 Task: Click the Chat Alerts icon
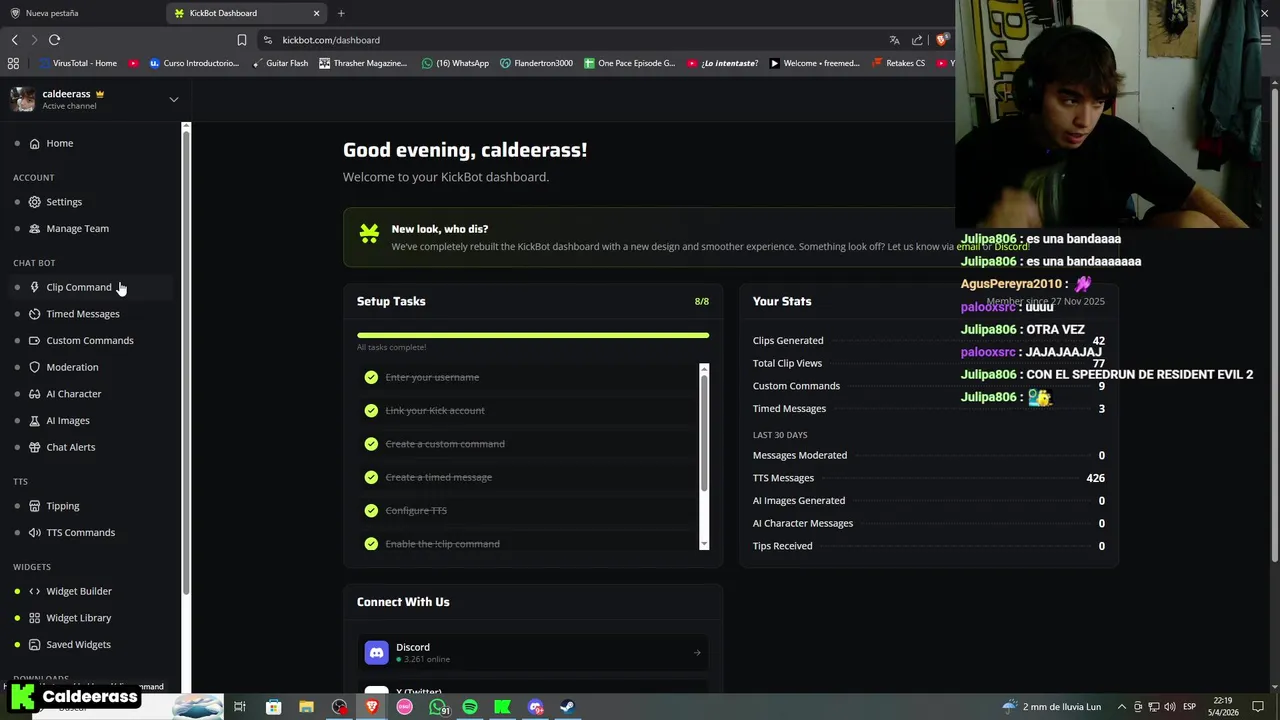34,447
